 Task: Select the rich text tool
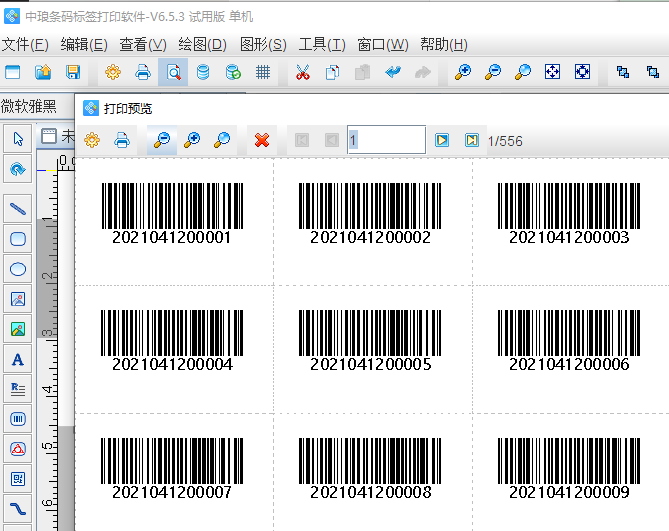17,389
